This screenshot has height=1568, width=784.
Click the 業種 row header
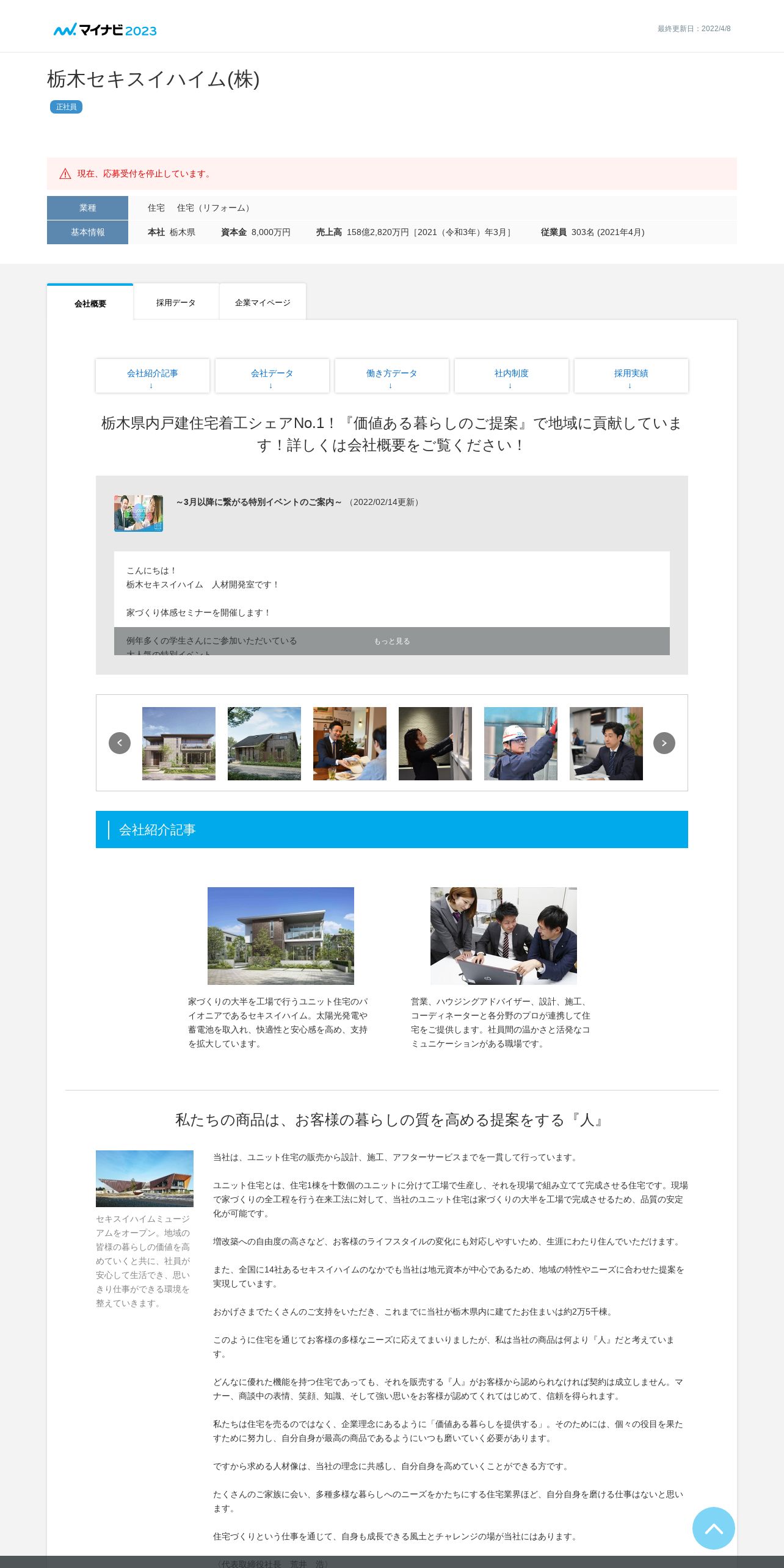pyautogui.click(x=87, y=208)
